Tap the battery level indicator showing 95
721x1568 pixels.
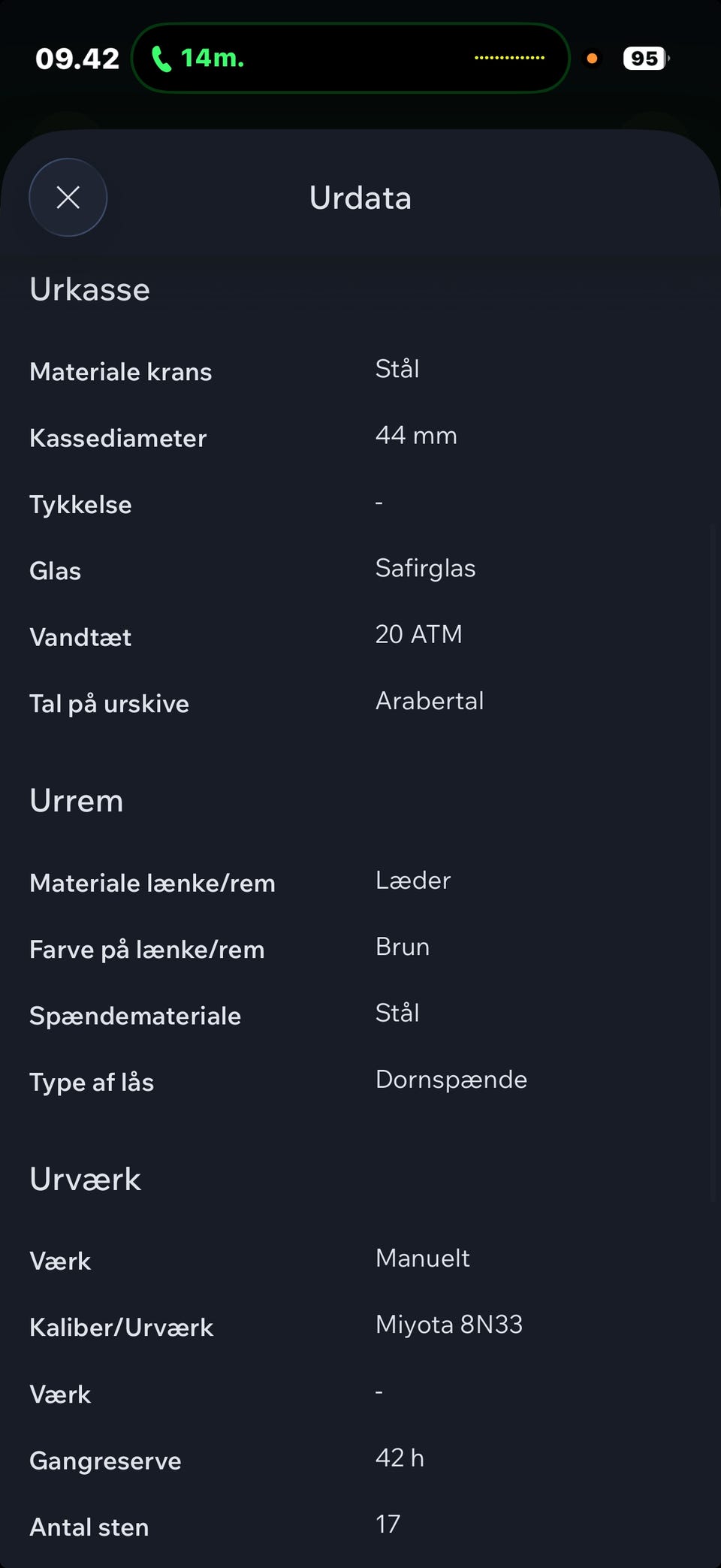644,59
